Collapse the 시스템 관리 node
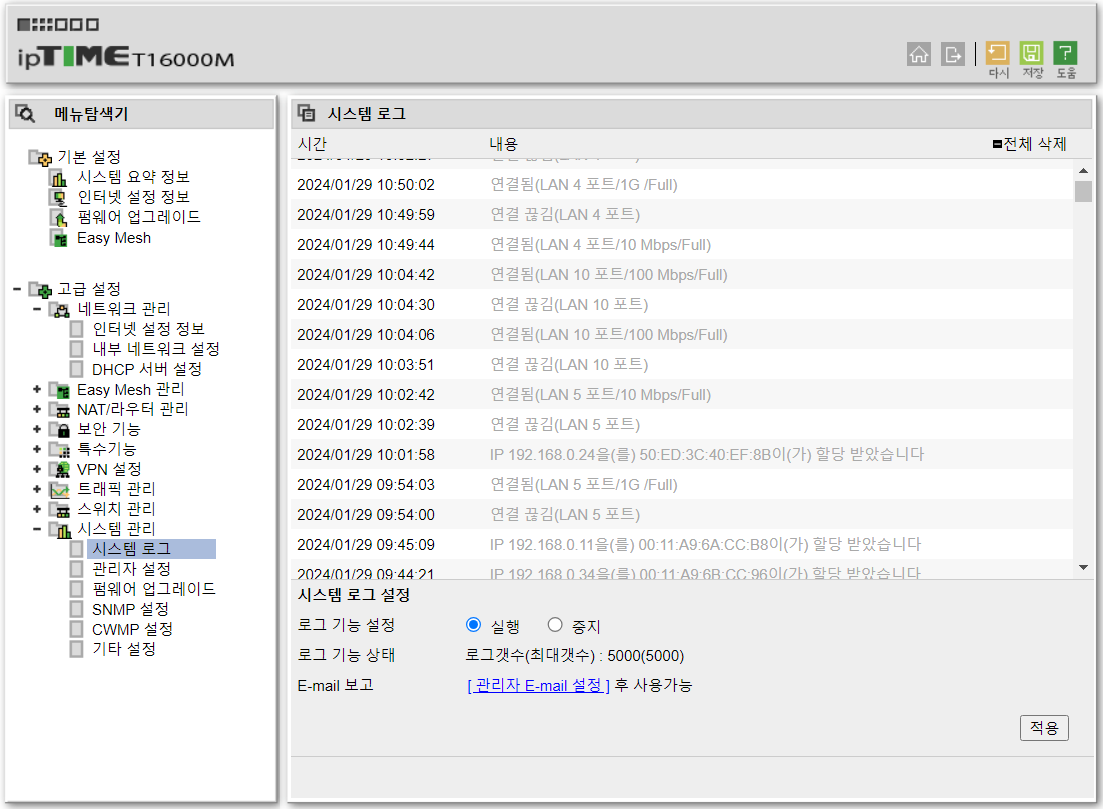This screenshot has height=809, width=1103. coord(37,529)
